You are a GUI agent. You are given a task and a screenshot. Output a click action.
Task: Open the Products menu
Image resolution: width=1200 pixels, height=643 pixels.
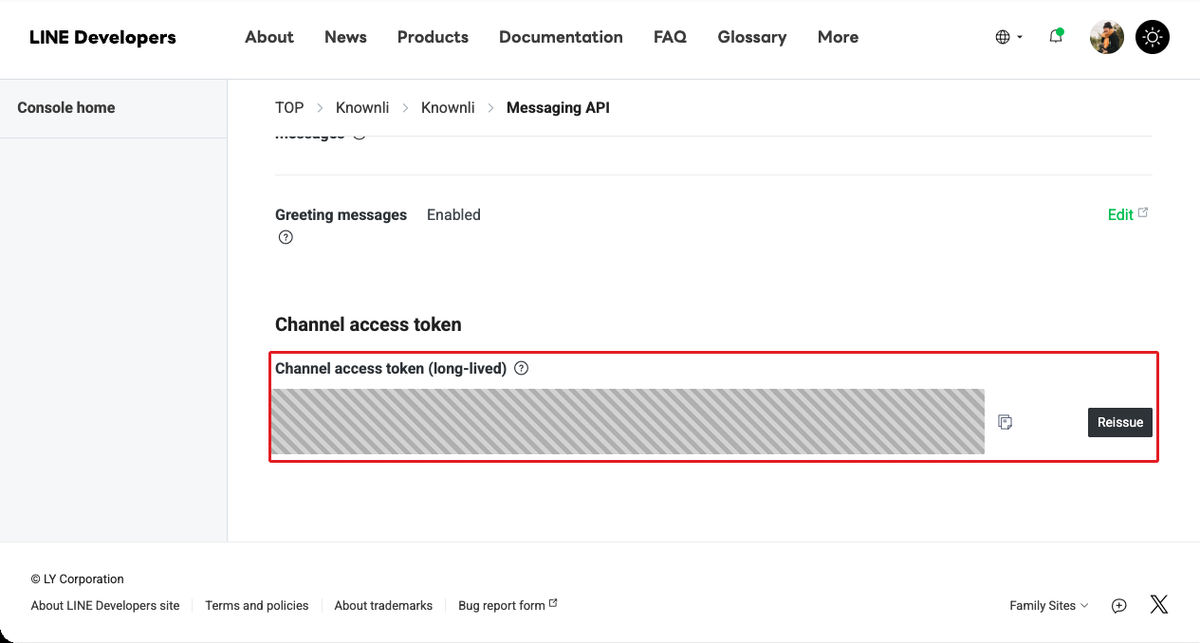click(433, 37)
